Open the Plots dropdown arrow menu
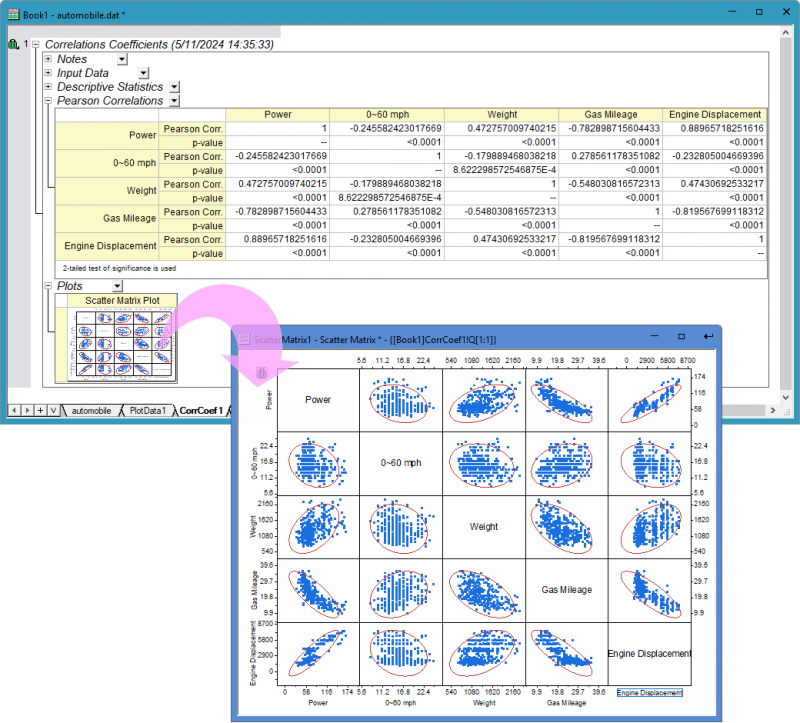The height and width of the screenshot is (723, 800). point(117,286)
